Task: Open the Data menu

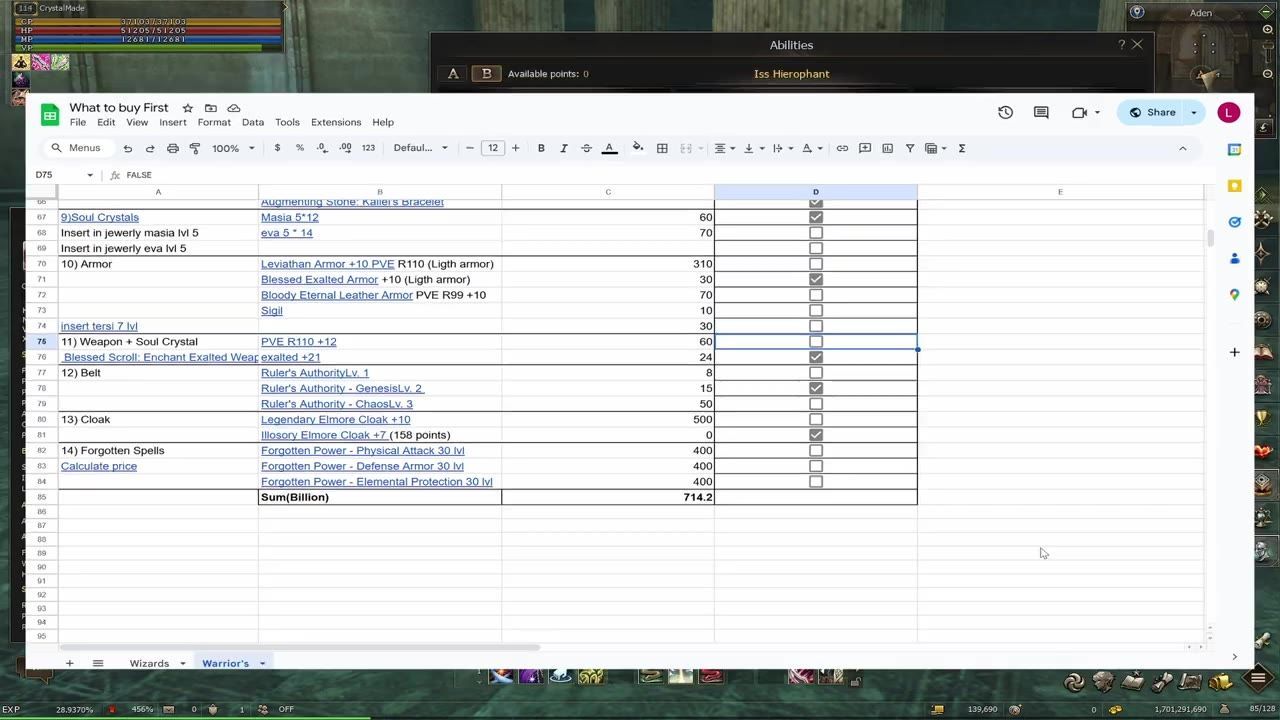Action: [x=253, y=122]
